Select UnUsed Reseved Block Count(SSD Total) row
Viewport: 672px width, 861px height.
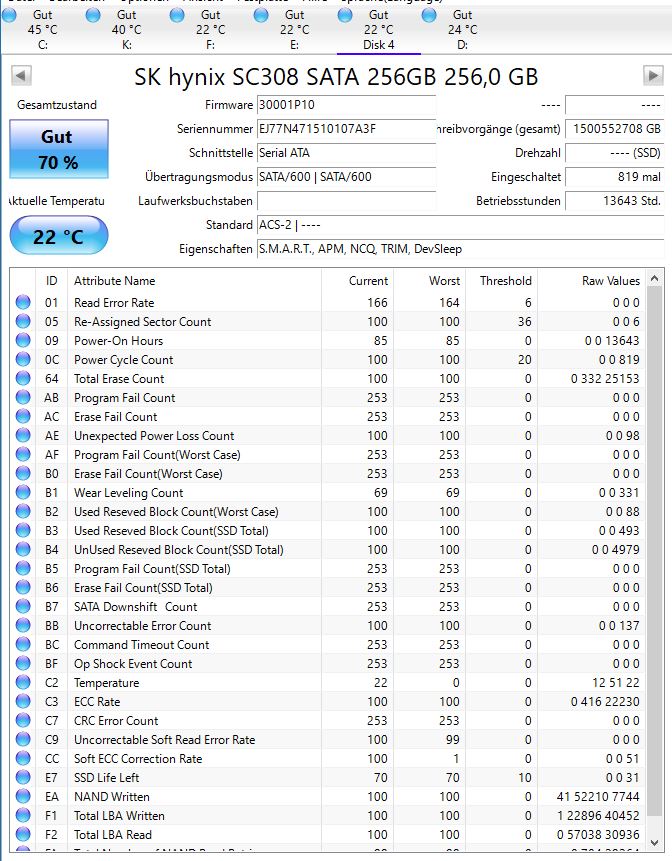[328, 550]
